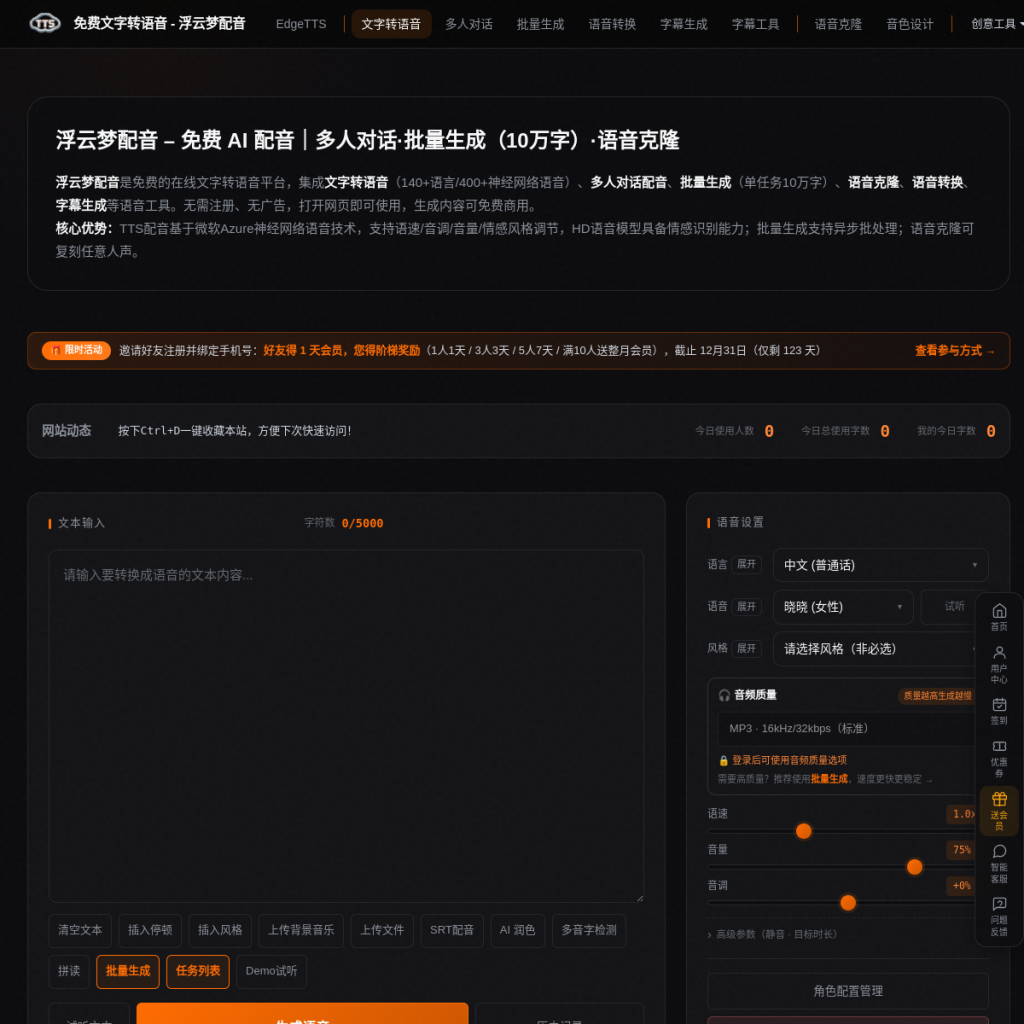The height and width of the screenshot is (1024, 1024).
Task: Click the 清空文本 button
Action: coord(80,931)
